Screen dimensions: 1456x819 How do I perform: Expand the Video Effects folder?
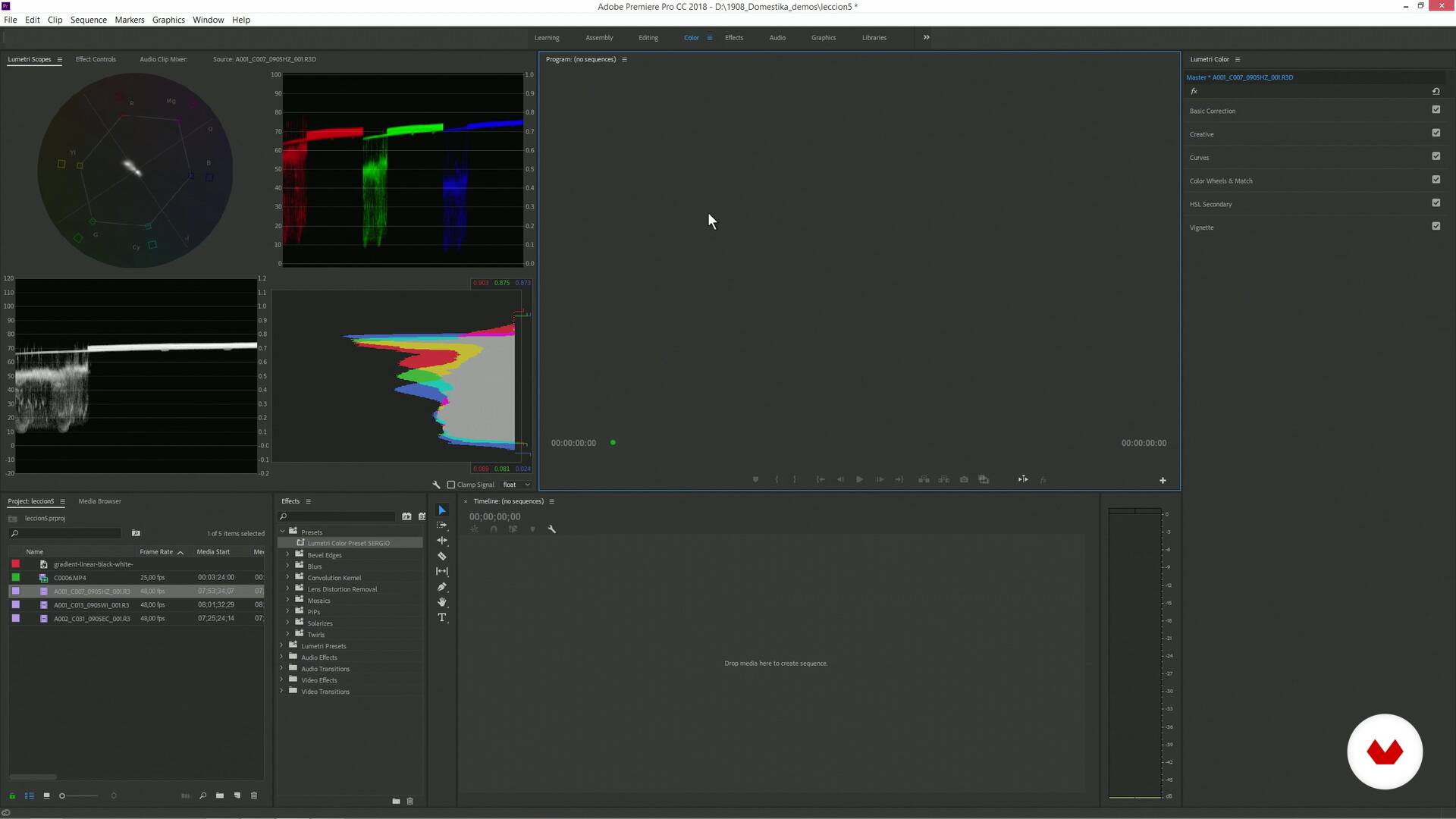(x=282, y=680)
